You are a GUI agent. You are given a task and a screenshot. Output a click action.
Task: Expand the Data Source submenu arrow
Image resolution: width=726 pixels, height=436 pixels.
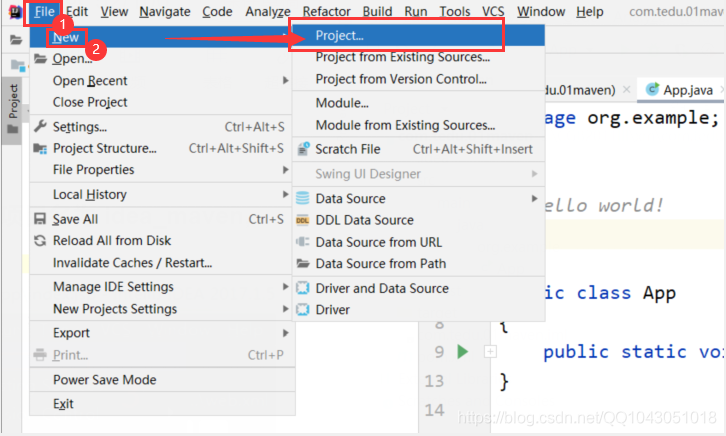point(534,199)
